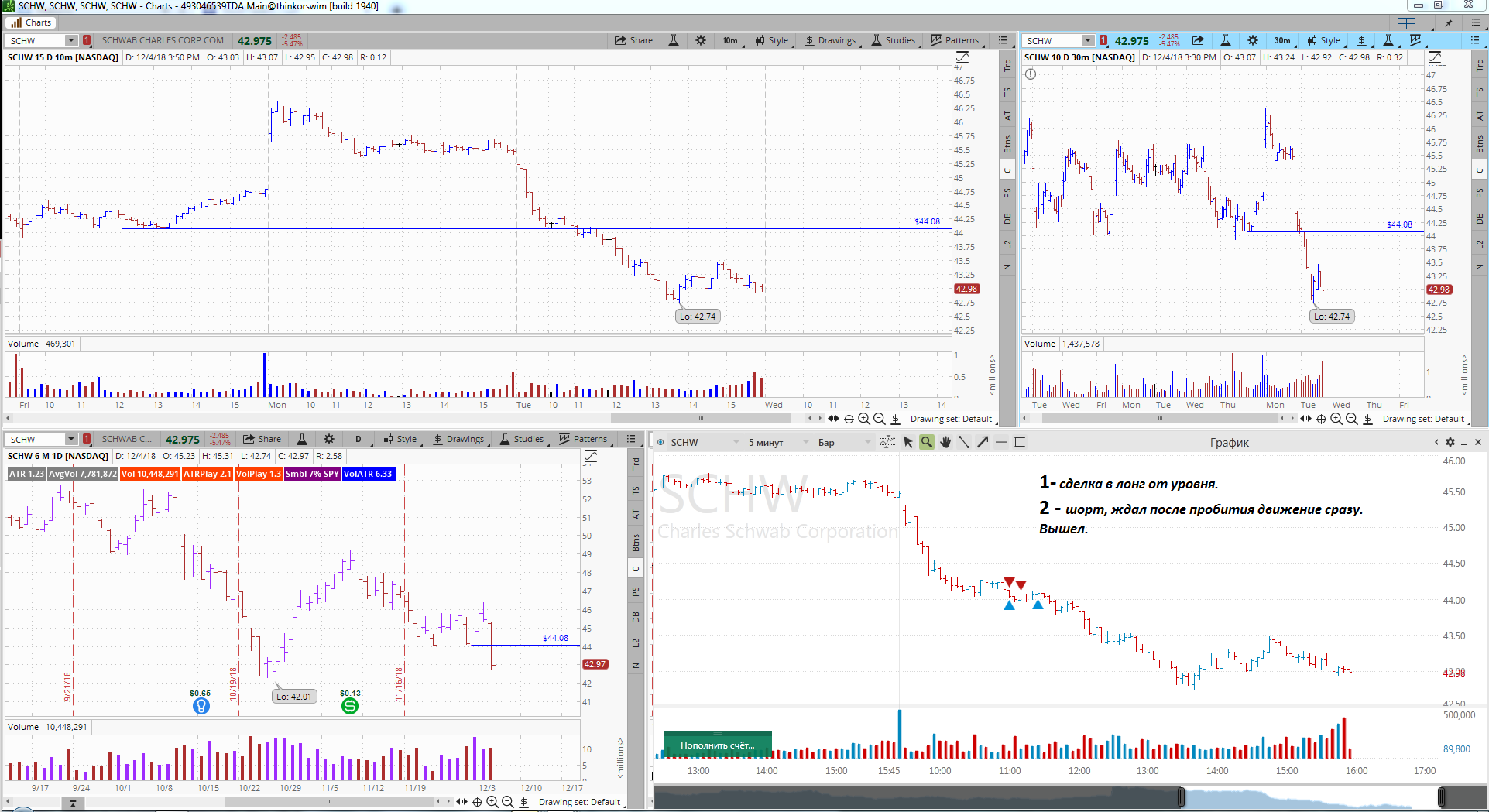This screenshot has width=1489, height=812.
Task: Open the chart grid layout icon at top right
Action: coord(1407,23)
